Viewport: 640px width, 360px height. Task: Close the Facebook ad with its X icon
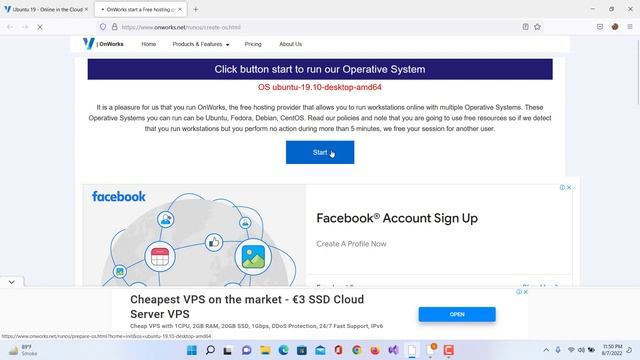(x=569, y=187)
